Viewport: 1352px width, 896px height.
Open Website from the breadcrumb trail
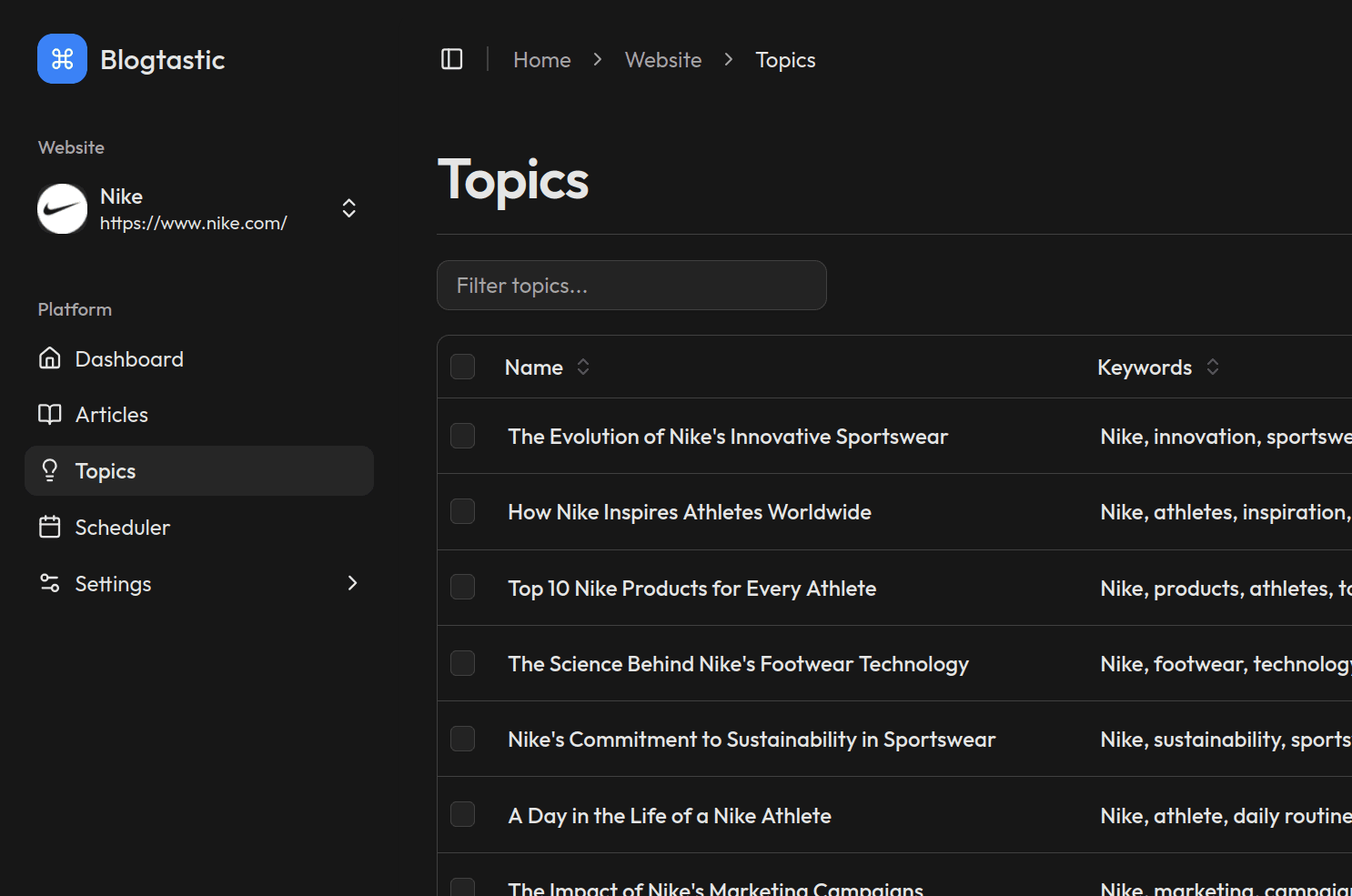tap(663, 59)
